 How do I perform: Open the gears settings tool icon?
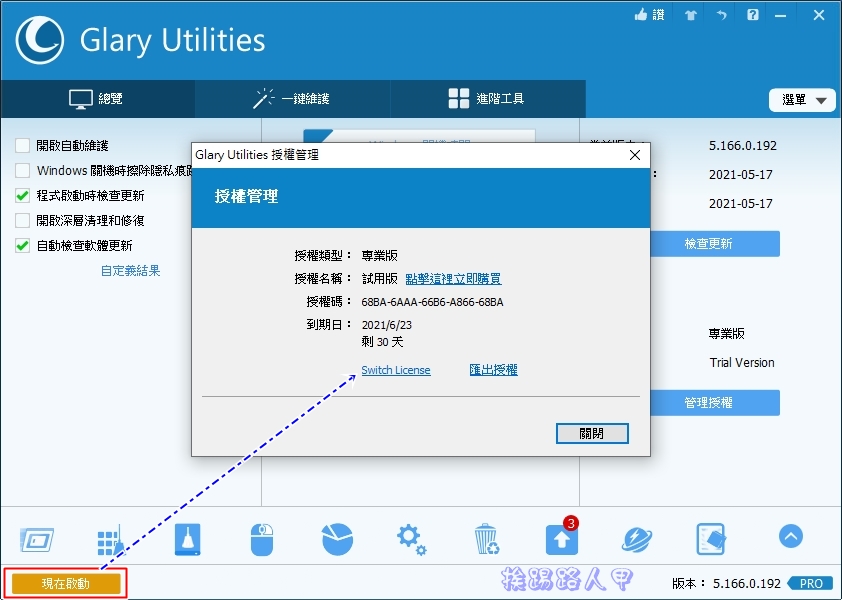(x=411, y=537)
